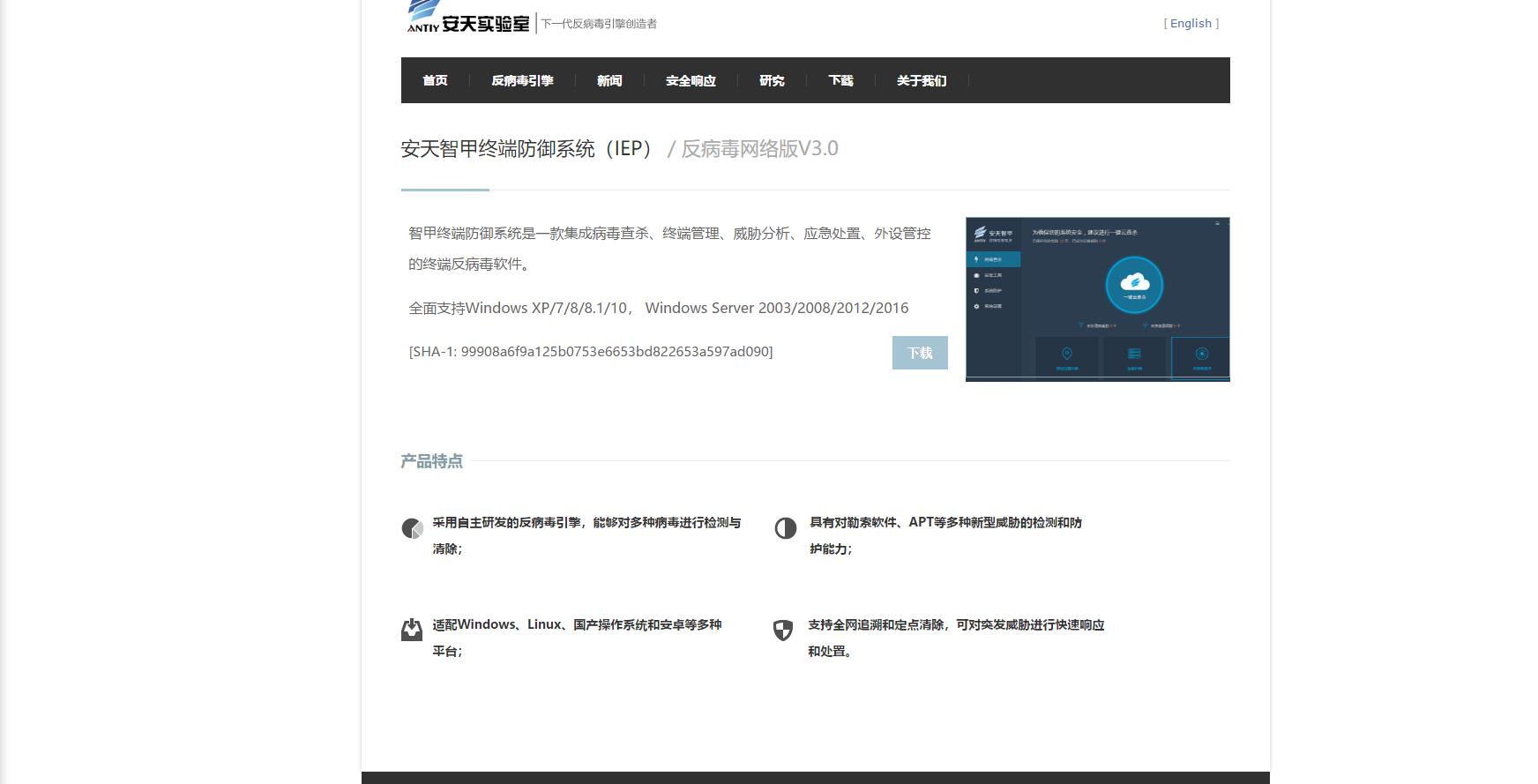Image resolution: width=1538 pixels, height=784 pixels.
Task: Open the IEP product screenshot thumbnail
Action: click(x=1098, y=299)
